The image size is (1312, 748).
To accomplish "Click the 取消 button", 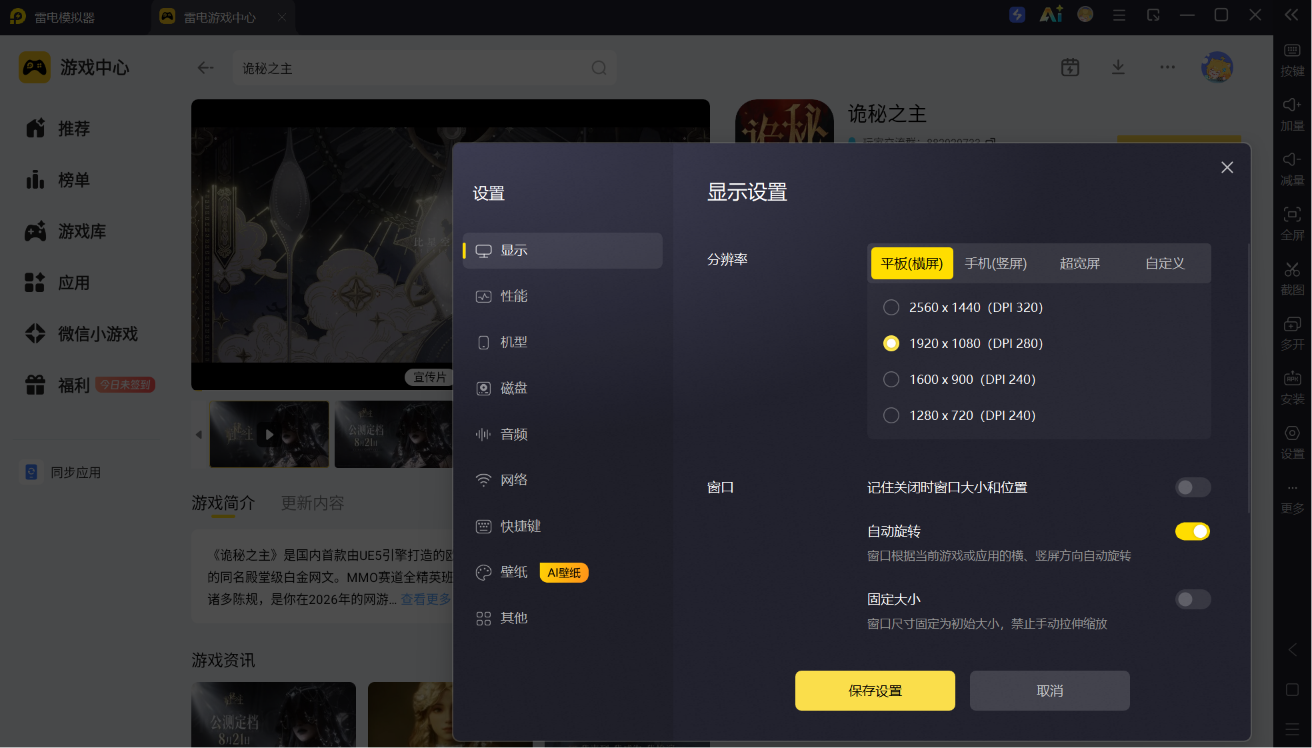I will point(1050,691).
